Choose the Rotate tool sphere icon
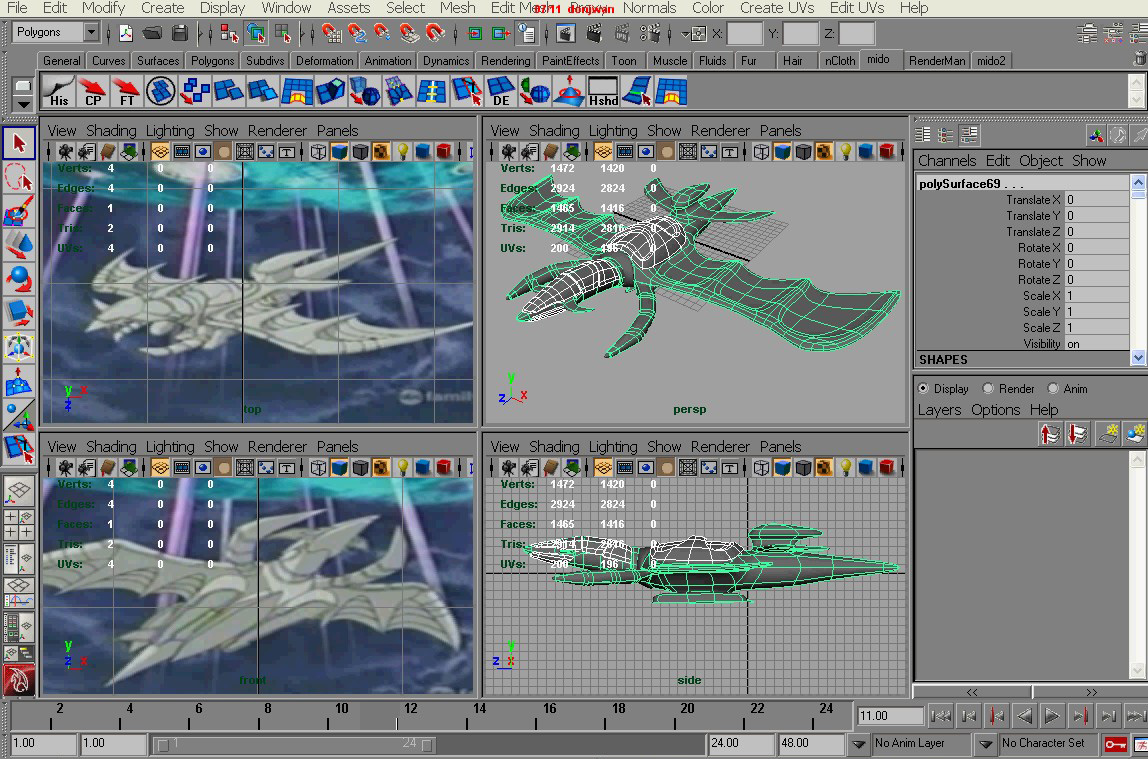Screen dimensions: 1148x759 point(19,280)
